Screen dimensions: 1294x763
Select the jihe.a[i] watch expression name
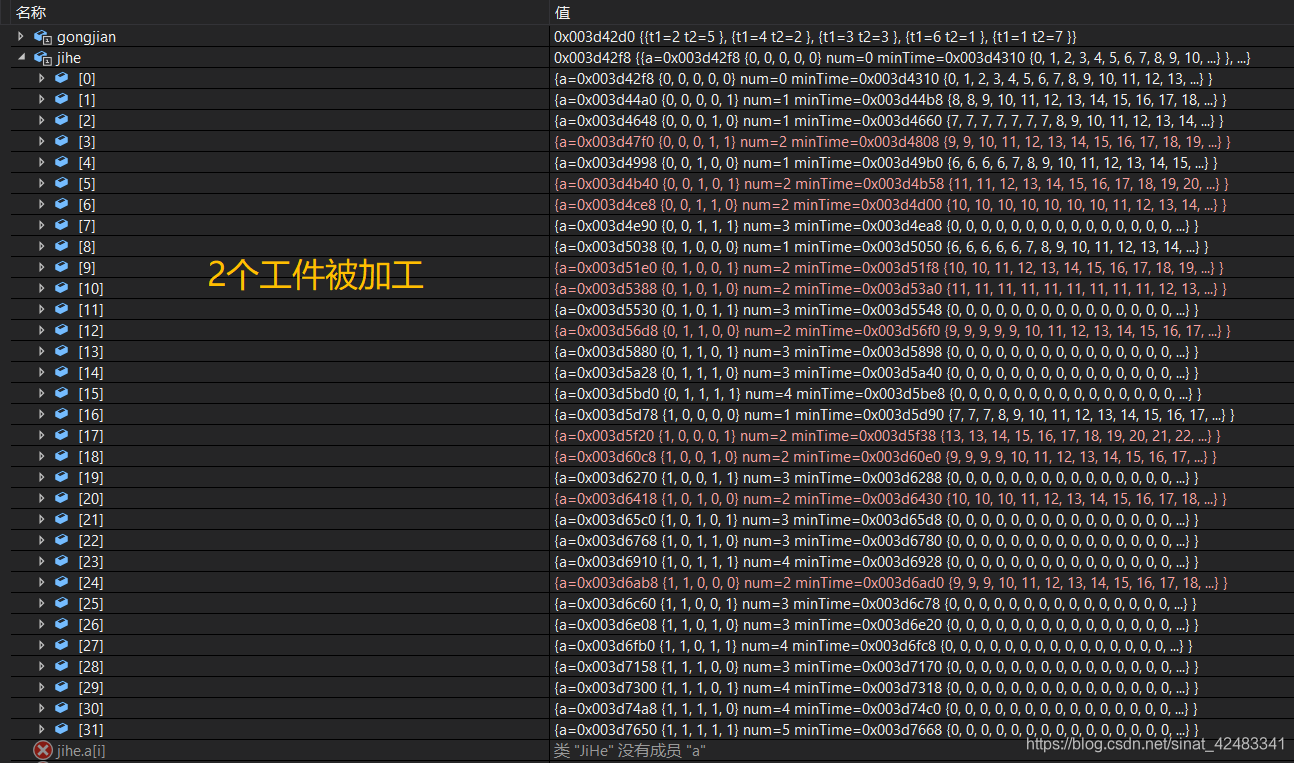point(81,750)
